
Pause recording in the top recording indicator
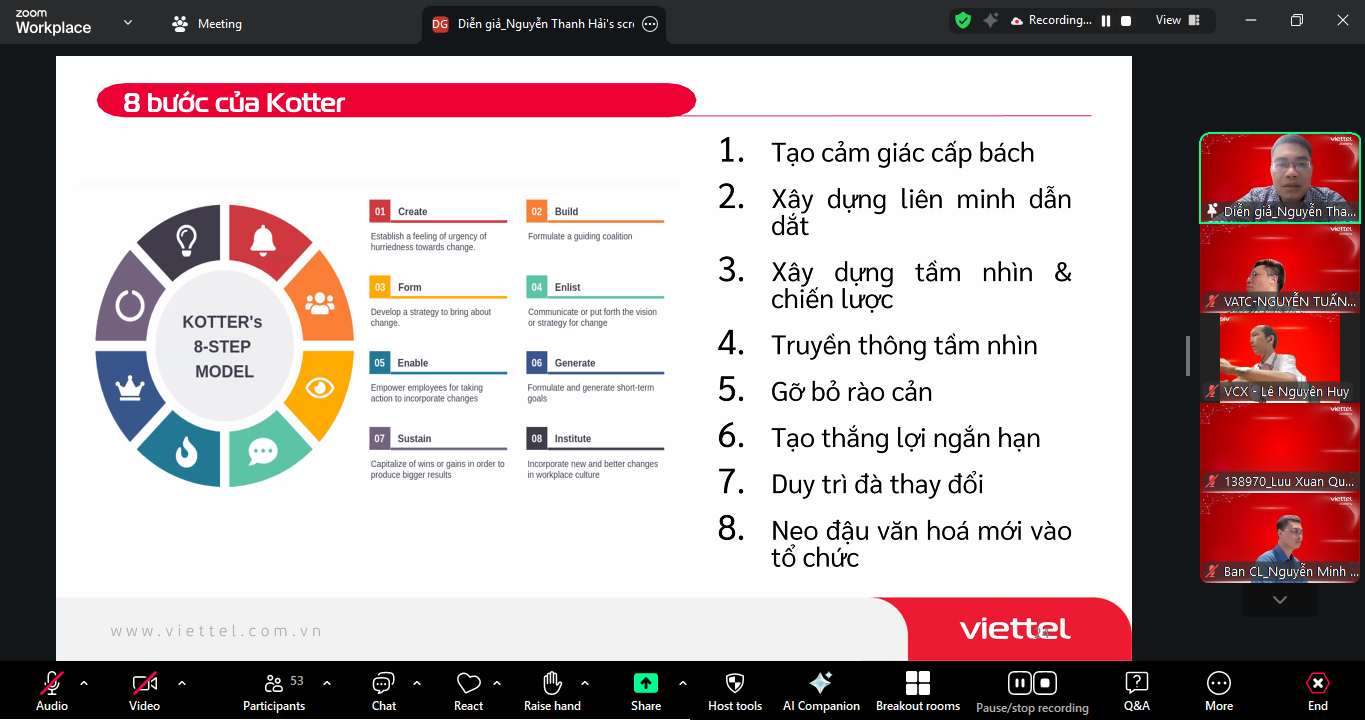tap(1106, 20)
